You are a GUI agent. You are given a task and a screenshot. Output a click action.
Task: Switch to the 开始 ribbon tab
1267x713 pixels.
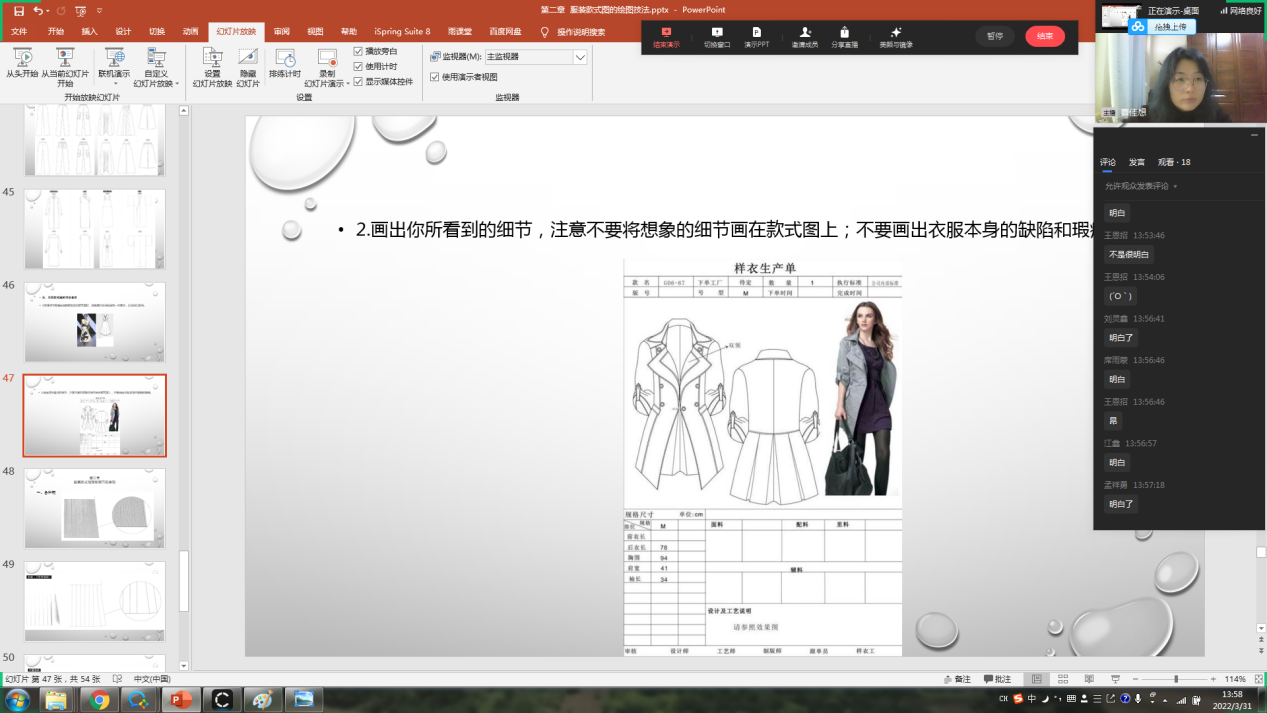(x=56, y=32)
